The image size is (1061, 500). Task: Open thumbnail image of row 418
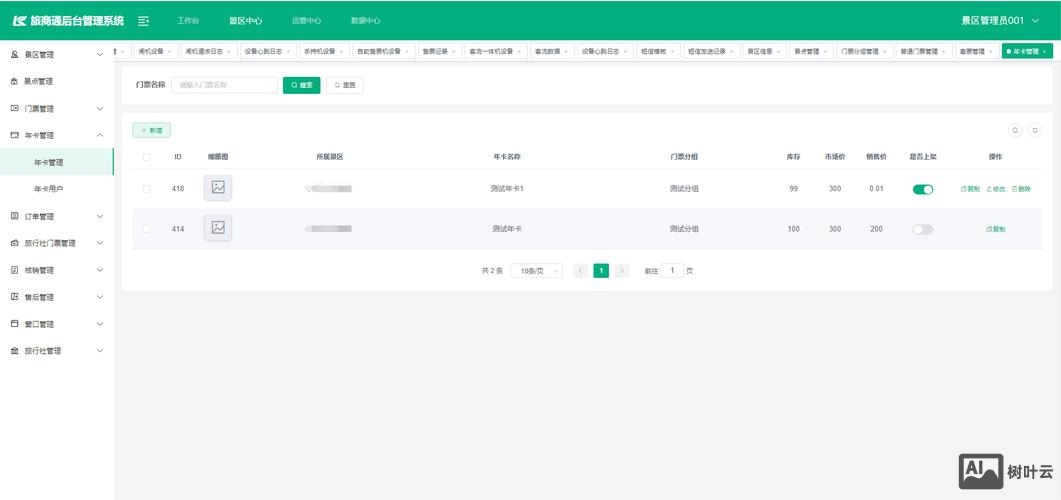pyautogui.click(x=218, y=188)
